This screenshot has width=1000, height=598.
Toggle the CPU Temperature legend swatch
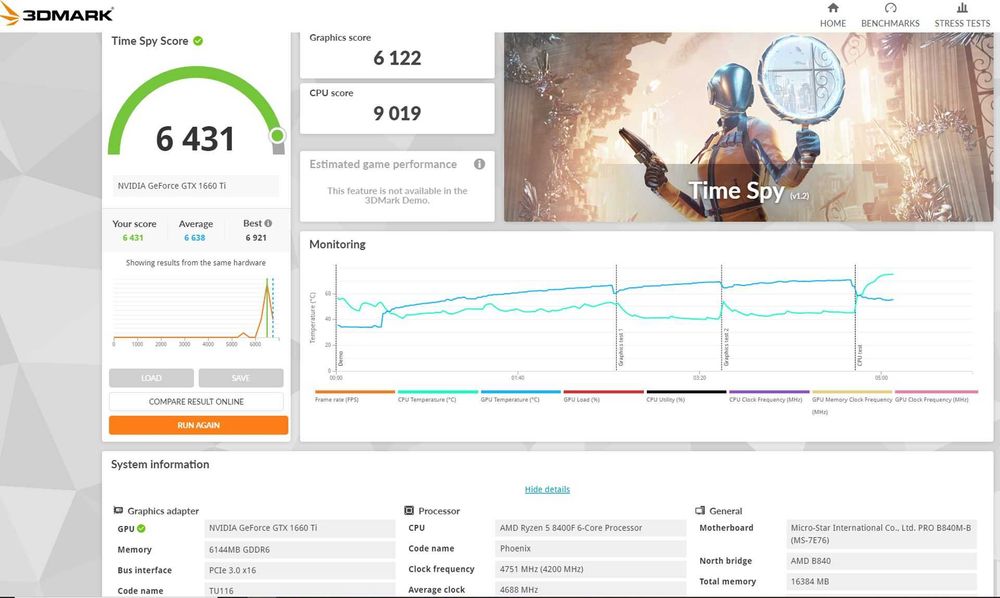438,392
